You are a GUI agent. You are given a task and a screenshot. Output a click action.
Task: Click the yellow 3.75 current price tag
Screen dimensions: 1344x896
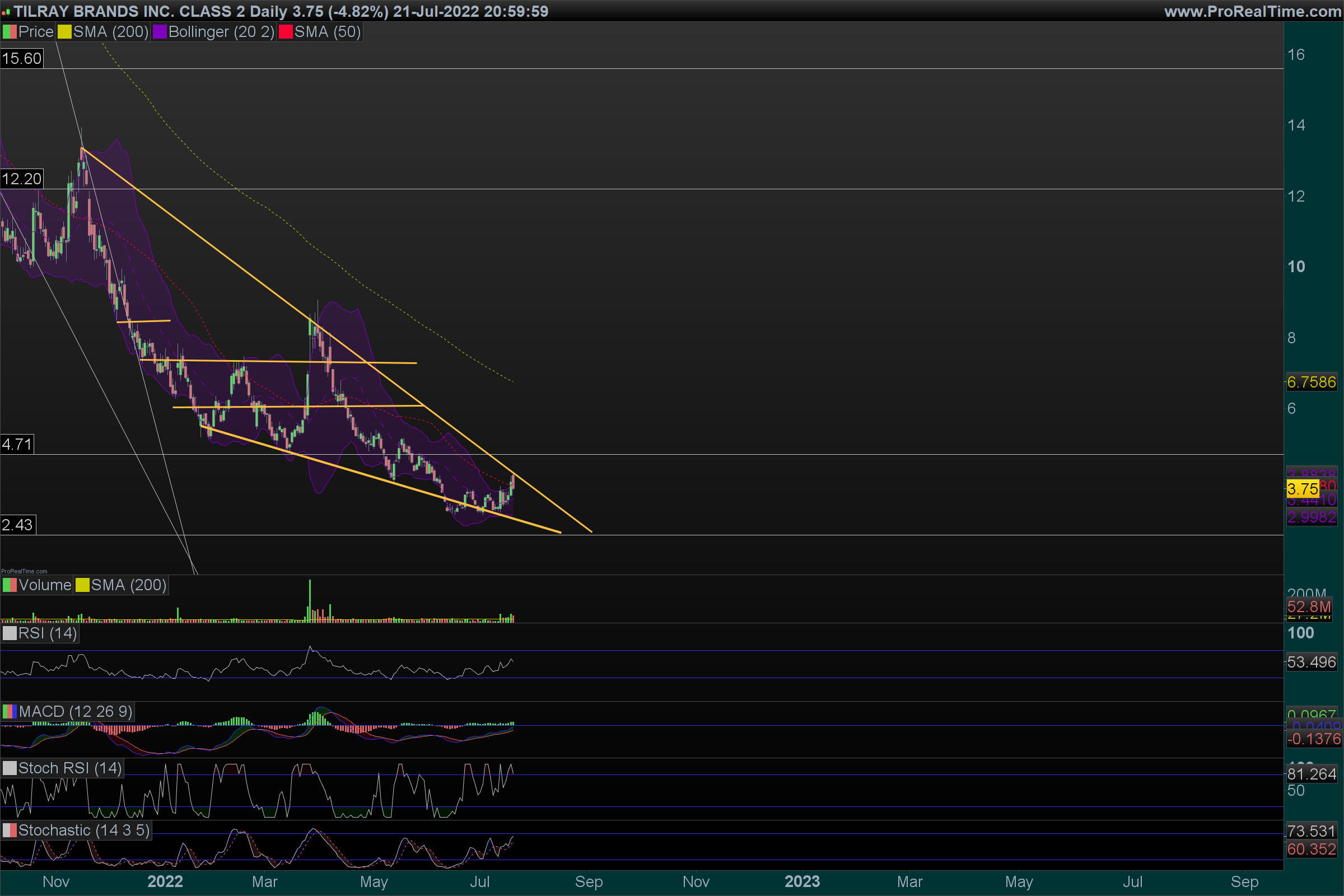tap(1303, 489)
